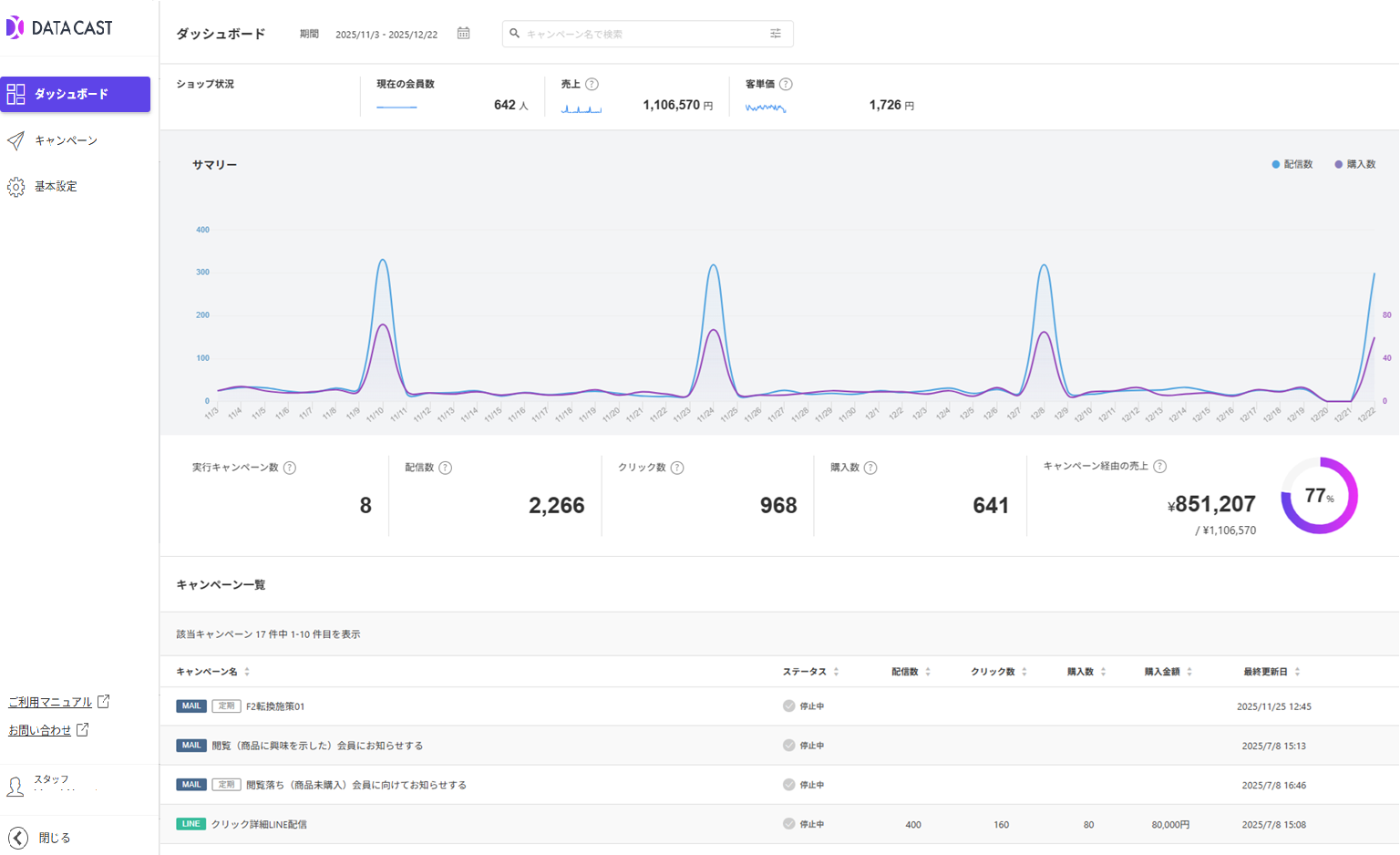Toggle 購入数 series in chart legend

(1355, 165)
